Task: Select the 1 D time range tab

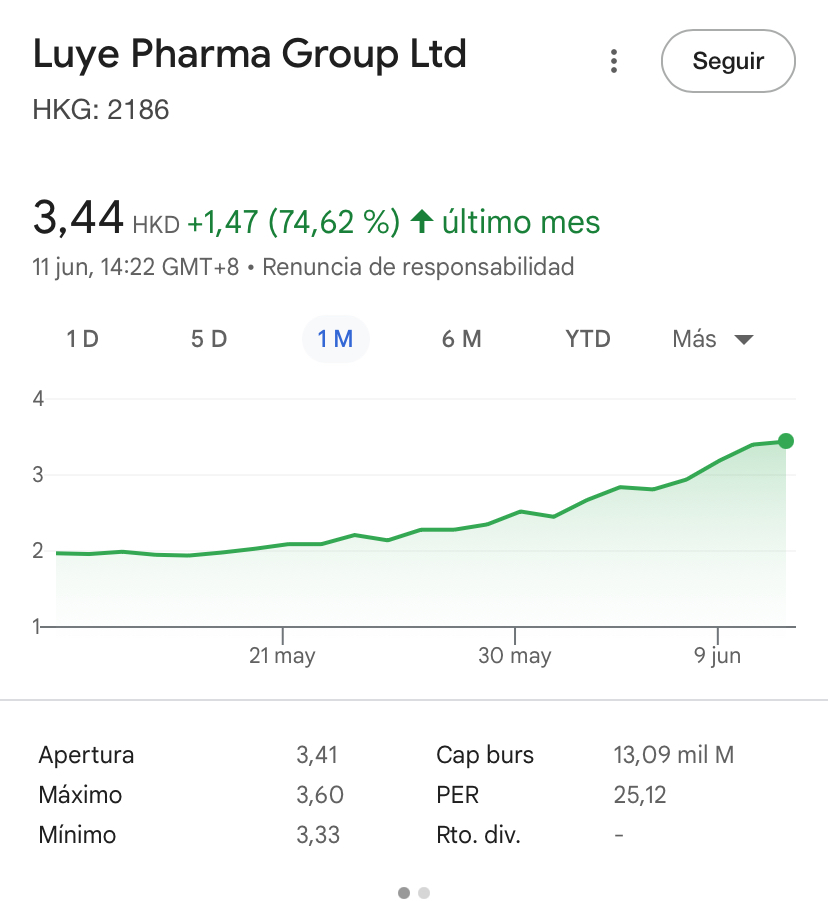Action: [x=83, y=339]
